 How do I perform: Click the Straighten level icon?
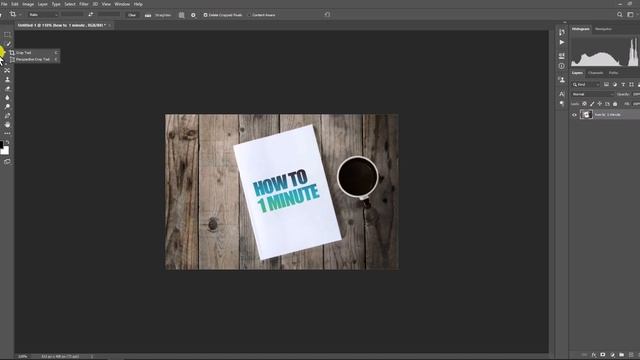pos(148,15)
